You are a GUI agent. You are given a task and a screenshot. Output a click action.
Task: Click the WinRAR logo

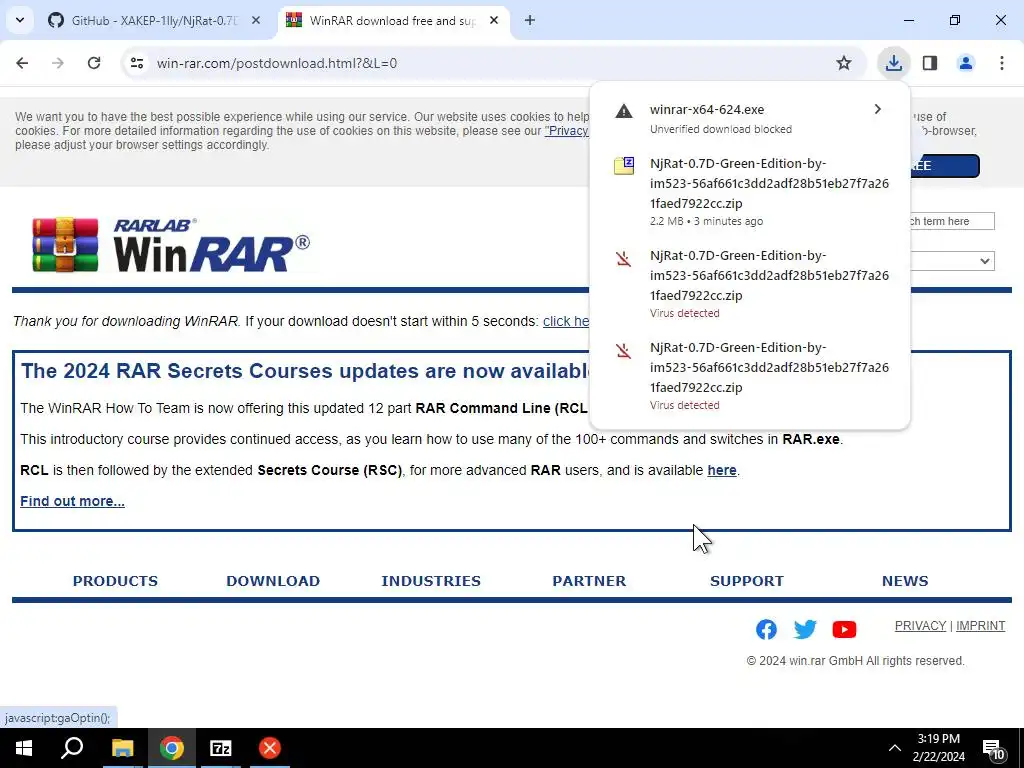(170, 245)
